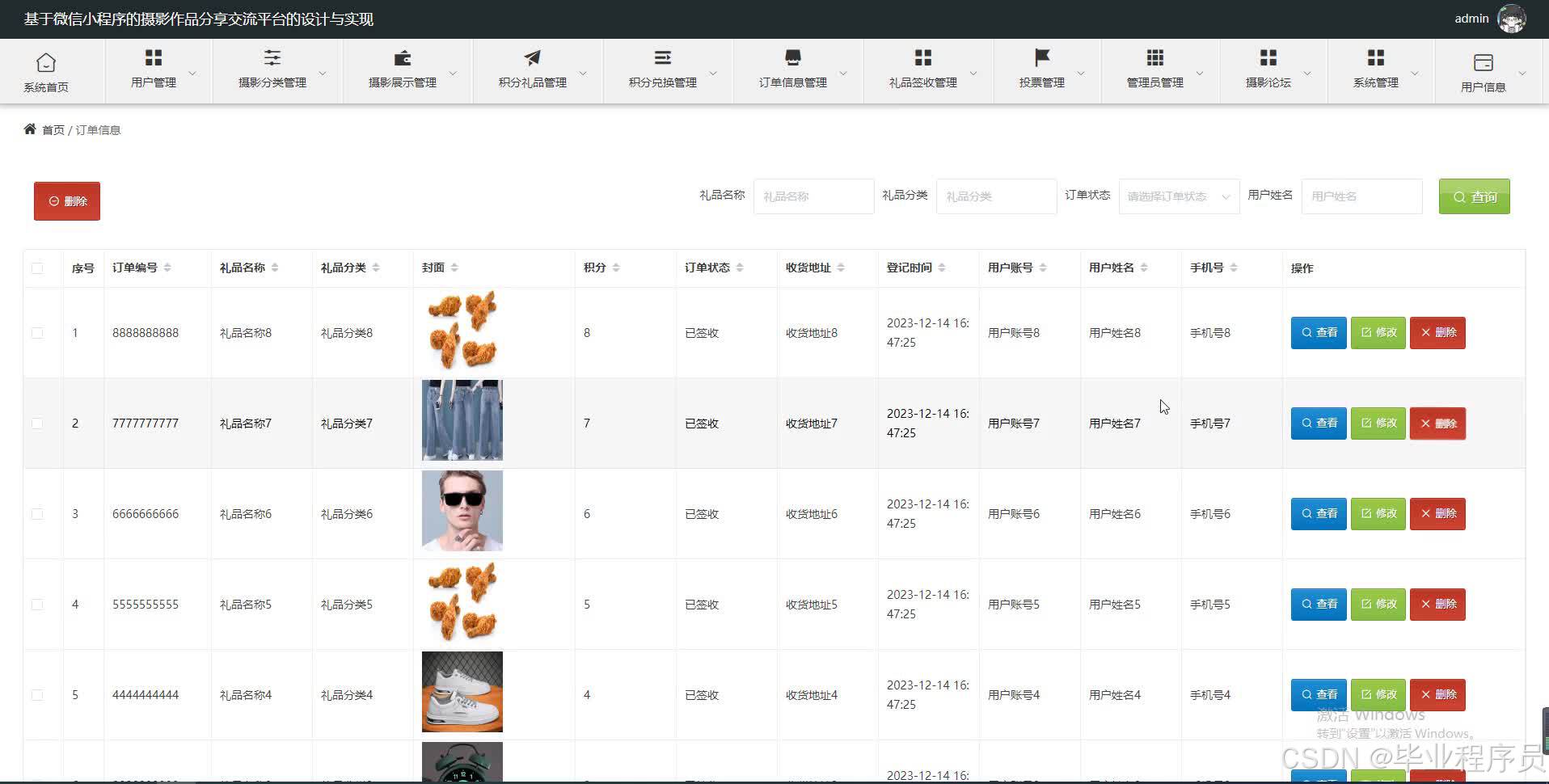Sort by 用户账号 column arrows
1549x784 pixels.
(x=1043, y=268)
